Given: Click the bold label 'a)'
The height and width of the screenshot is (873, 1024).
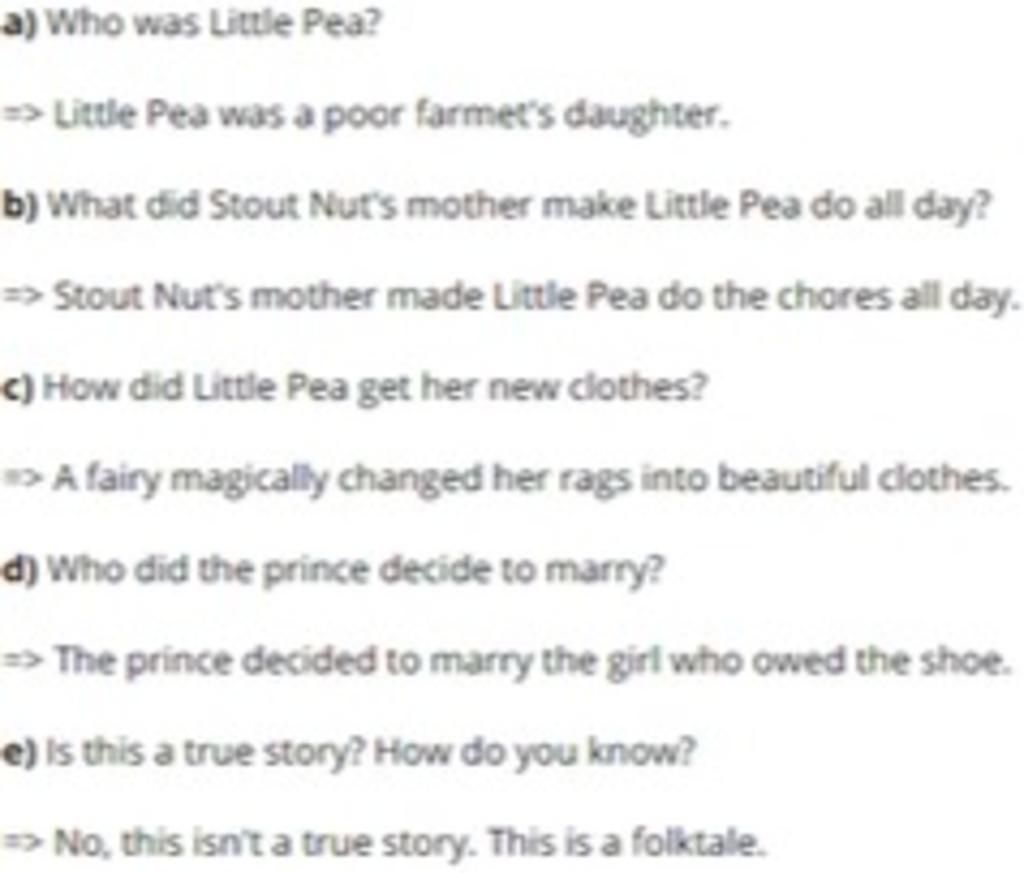Looking at the screenshot, I should tap(21, 25).
